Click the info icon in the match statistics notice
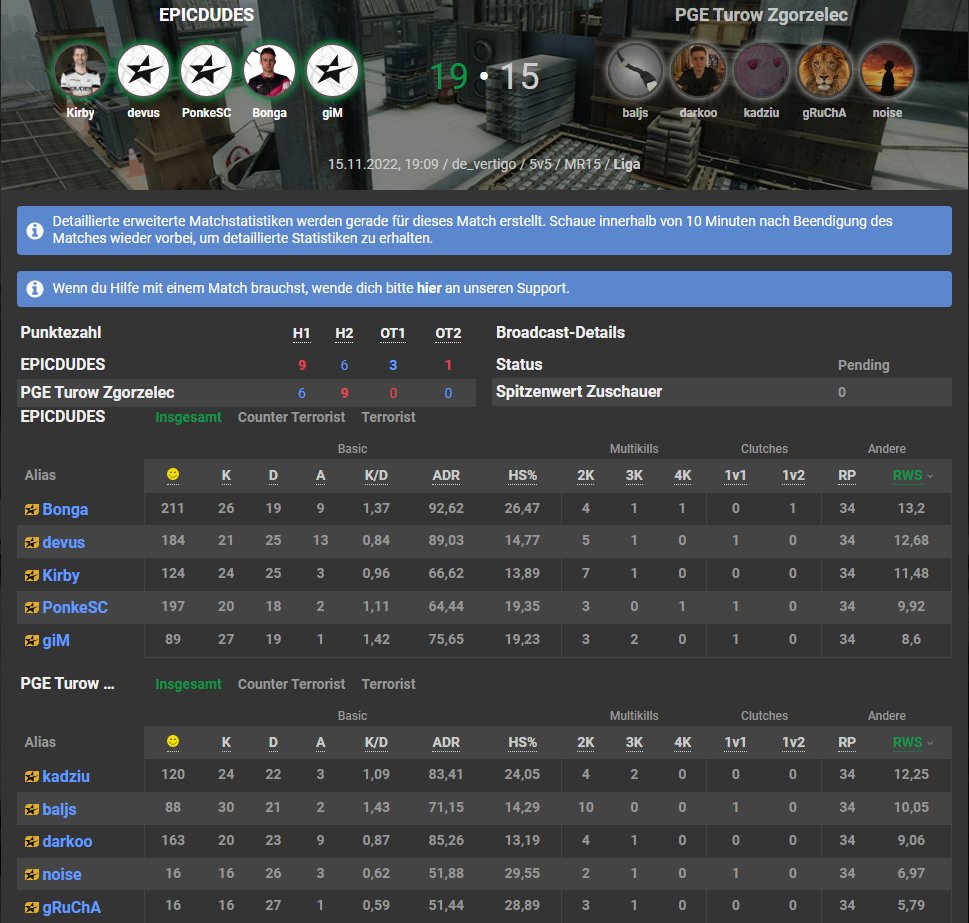Screen dimensions: 969x923 (x=35, y=230)
